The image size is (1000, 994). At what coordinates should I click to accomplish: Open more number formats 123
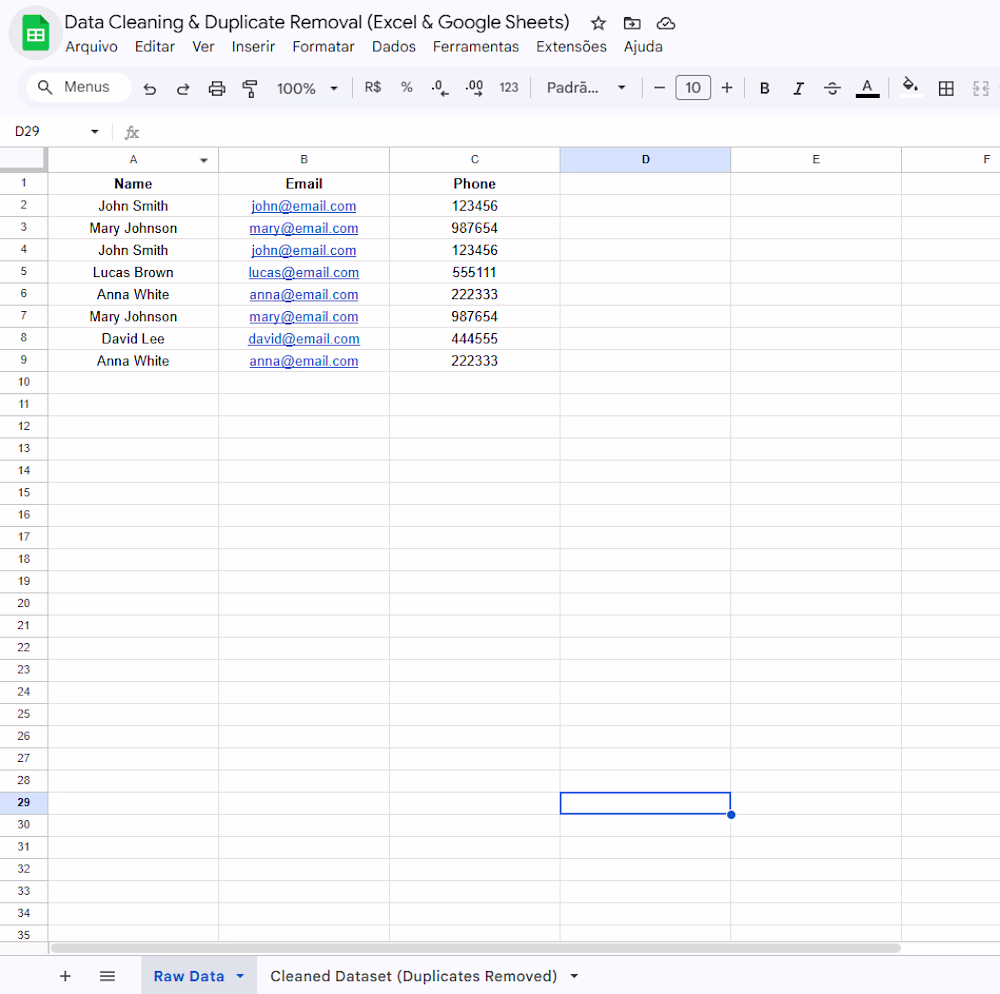pyautogui.click(x=508, y=87)
